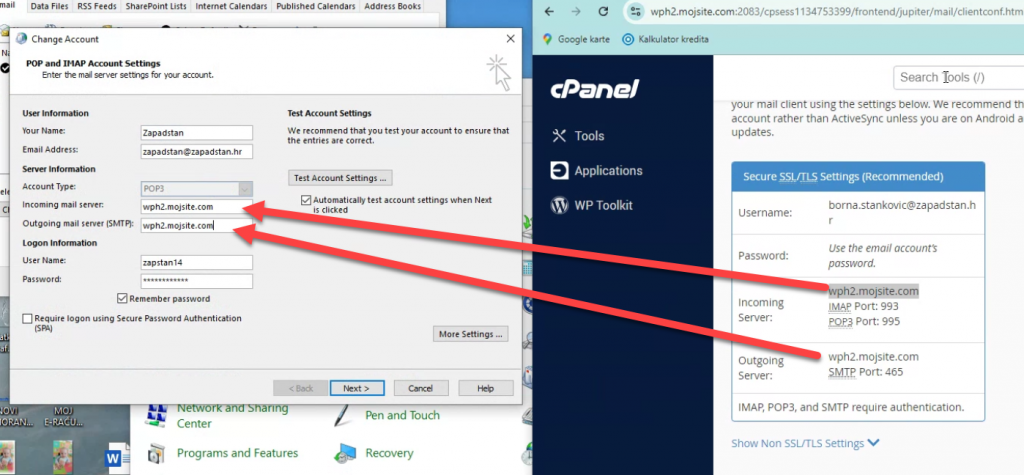Open WP Toolkit in cPanel sidebar
The width and height of the screenshot is (1024, 475).
pos(603,205)
